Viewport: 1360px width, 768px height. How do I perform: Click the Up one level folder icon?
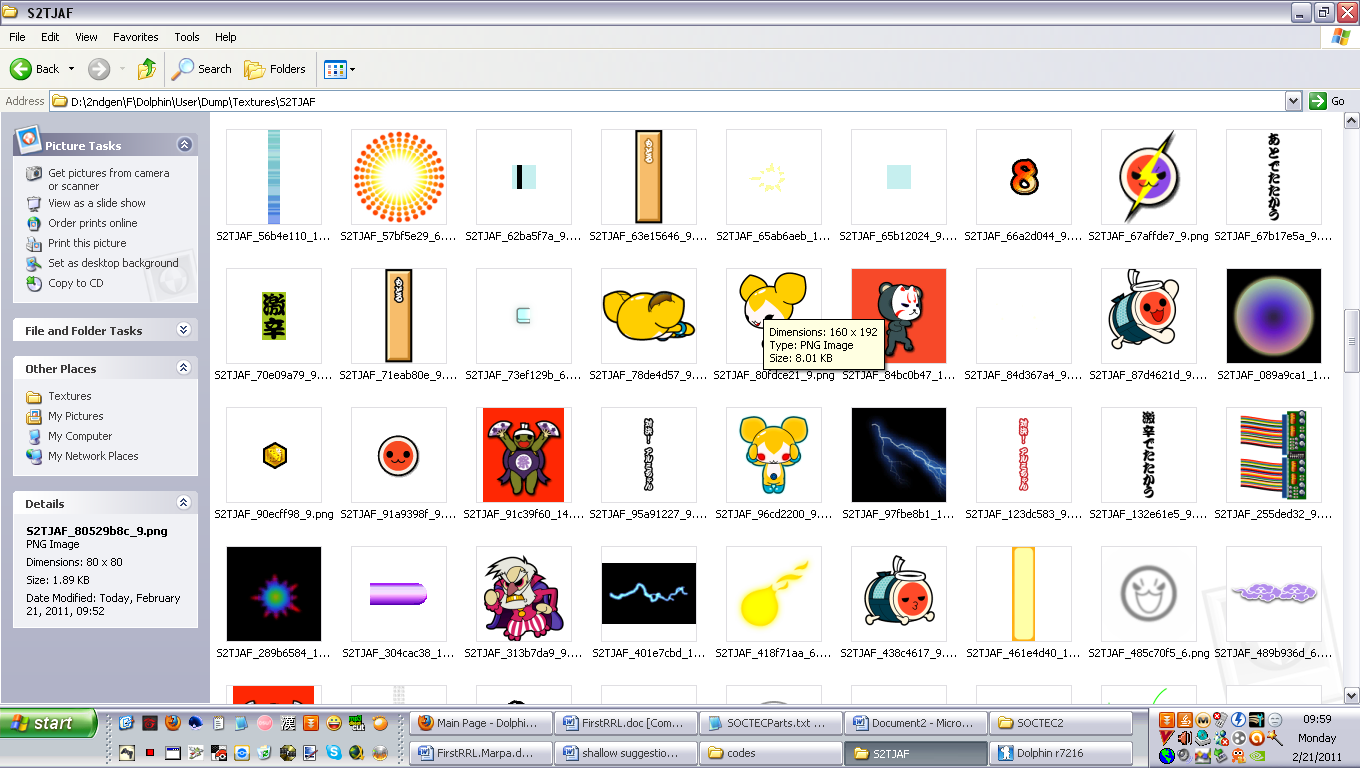tap(147, 69)
